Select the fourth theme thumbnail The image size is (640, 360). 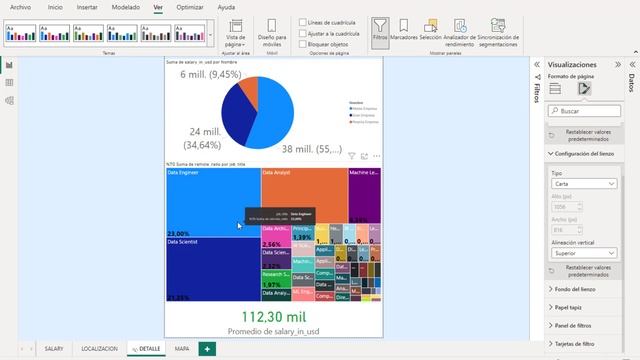point(122,33)
